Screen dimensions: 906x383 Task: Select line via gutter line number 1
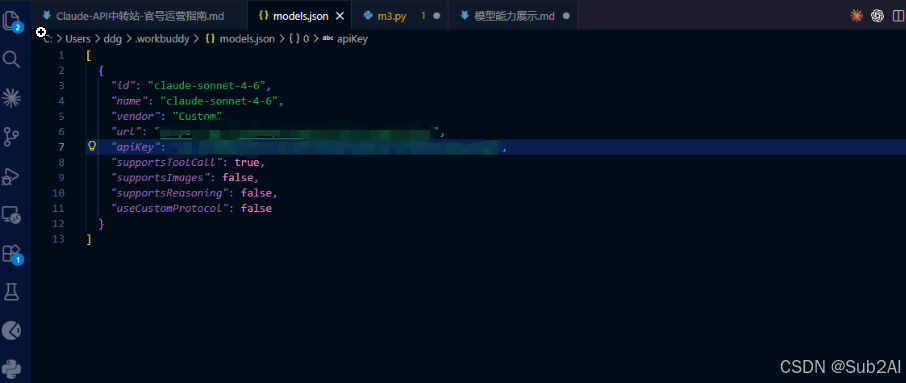click(x=61, y=55)
